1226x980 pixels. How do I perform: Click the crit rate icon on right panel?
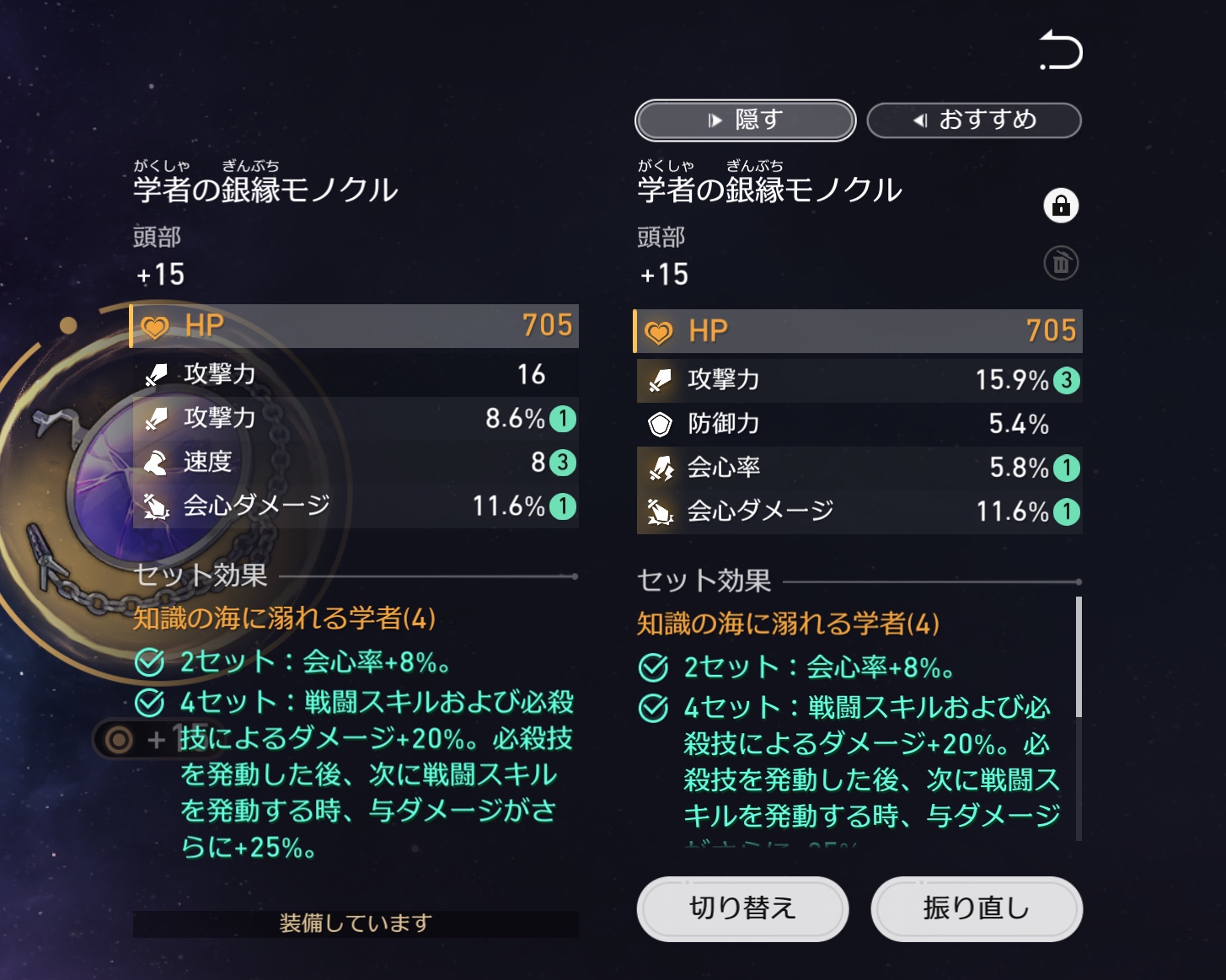coord(660,468)
